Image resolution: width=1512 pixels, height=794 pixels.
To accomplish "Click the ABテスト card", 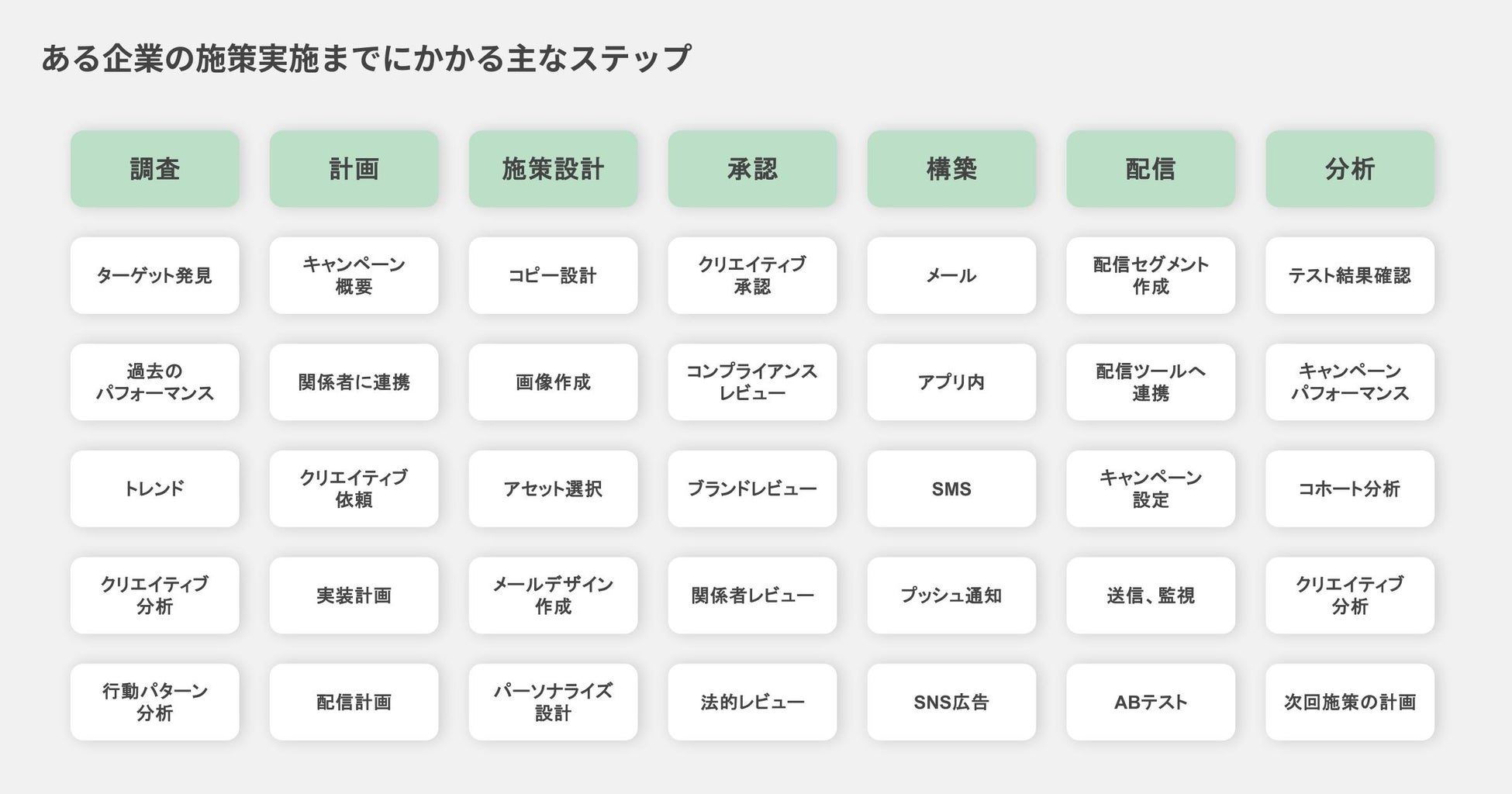I will 1151,702.
